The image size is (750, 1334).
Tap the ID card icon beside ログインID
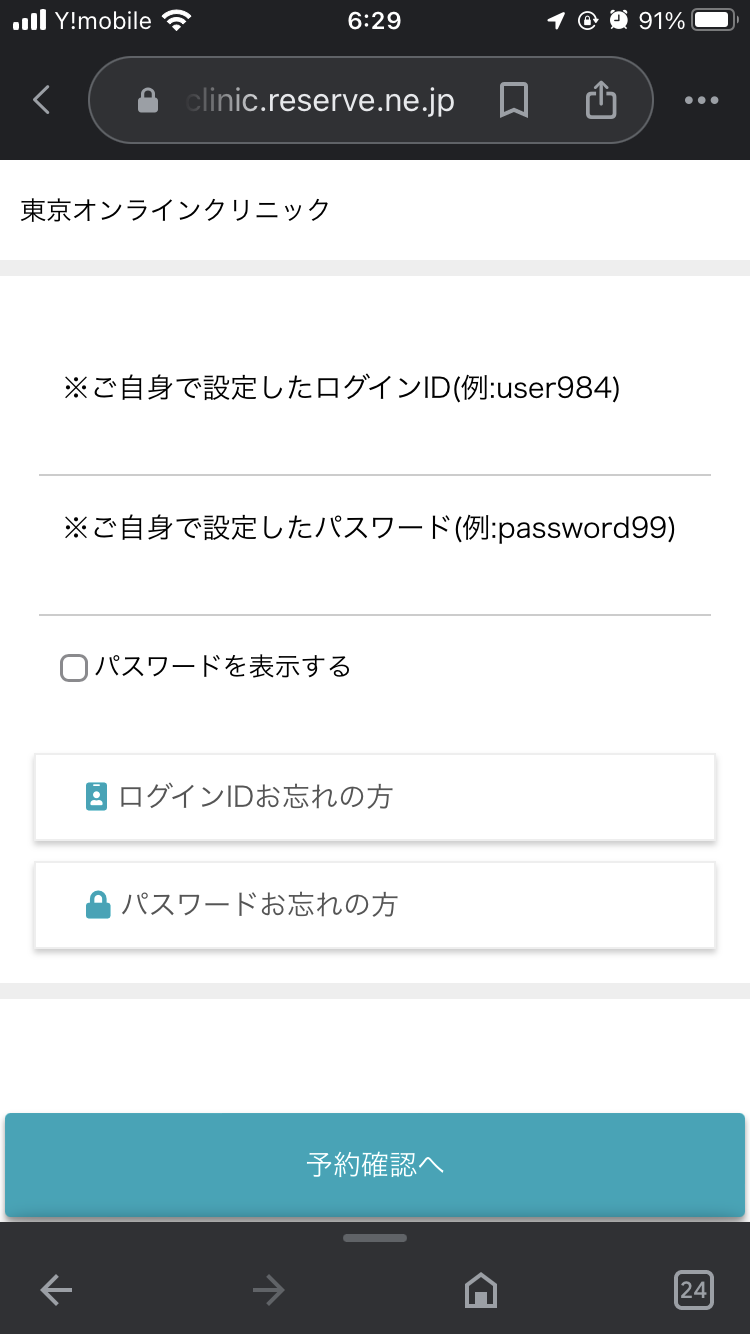pyautogui.click(x=96, y=797)
